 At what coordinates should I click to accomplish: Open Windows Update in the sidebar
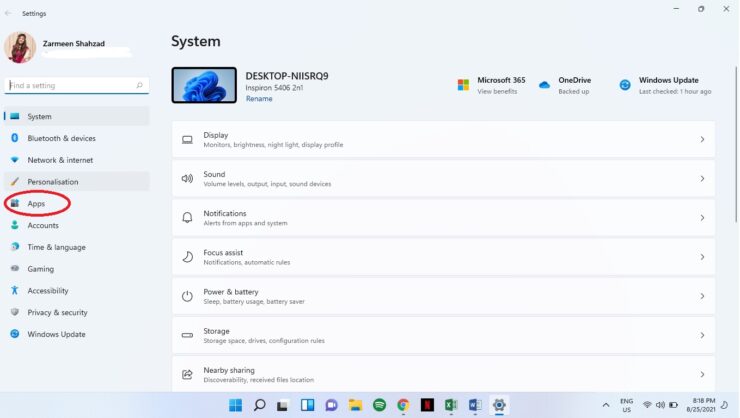point(77,334)
